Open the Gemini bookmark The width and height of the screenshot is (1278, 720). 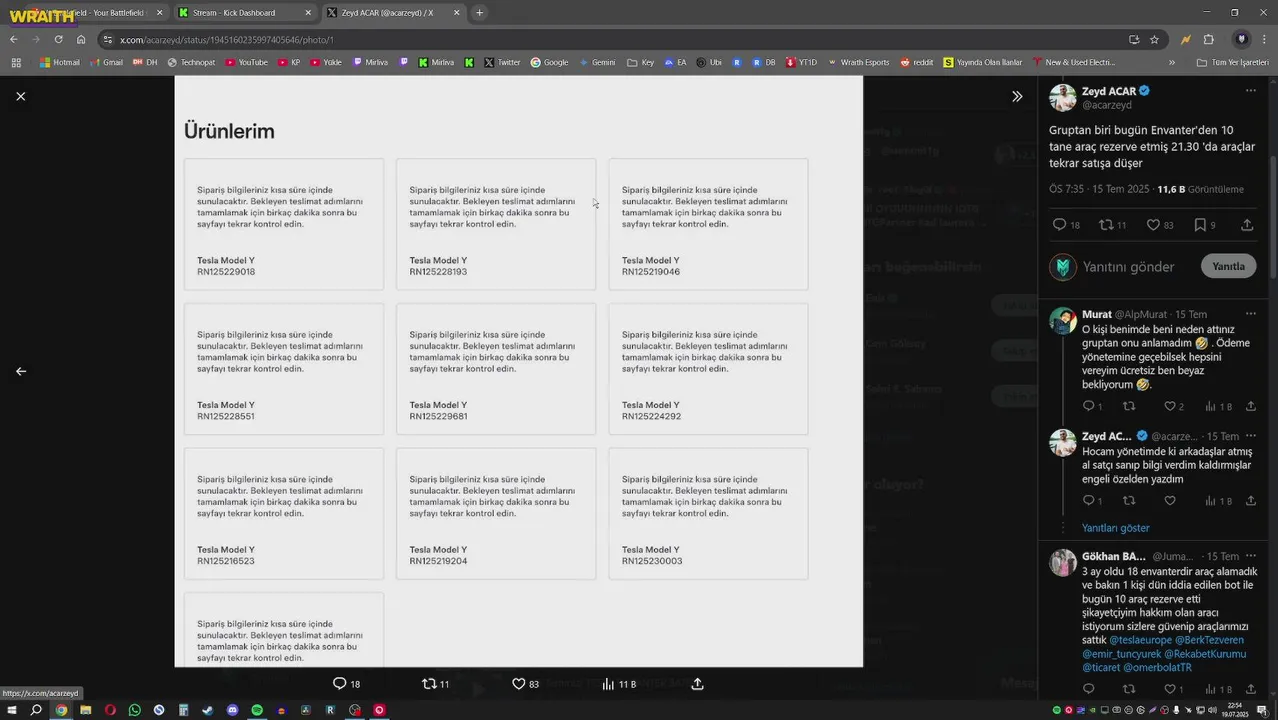click(597, 62)
